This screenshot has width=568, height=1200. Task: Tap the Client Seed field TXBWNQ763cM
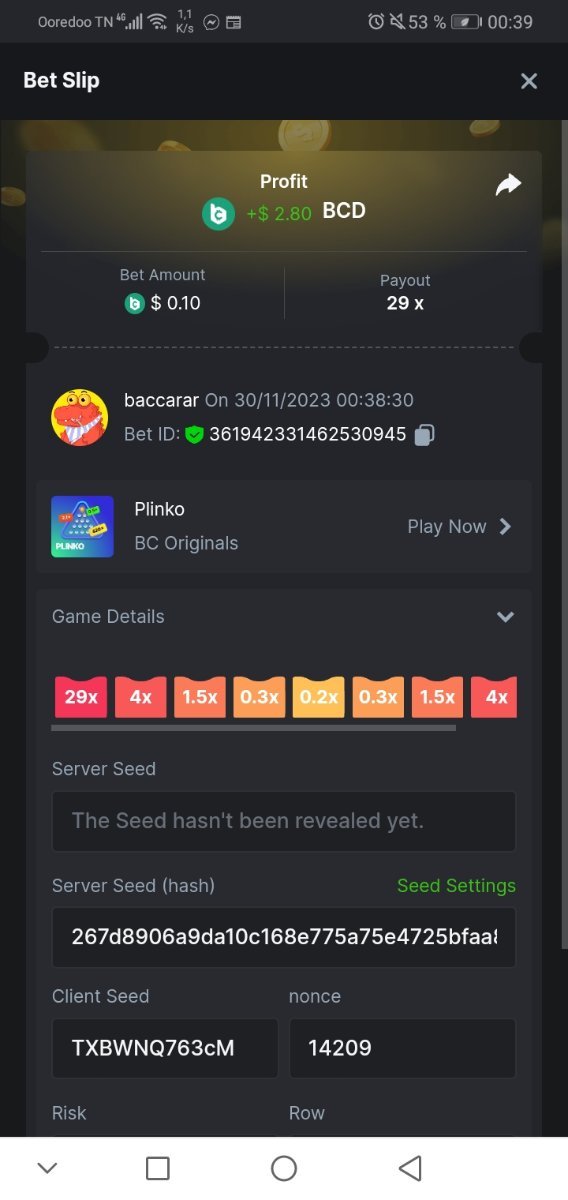165,1048
